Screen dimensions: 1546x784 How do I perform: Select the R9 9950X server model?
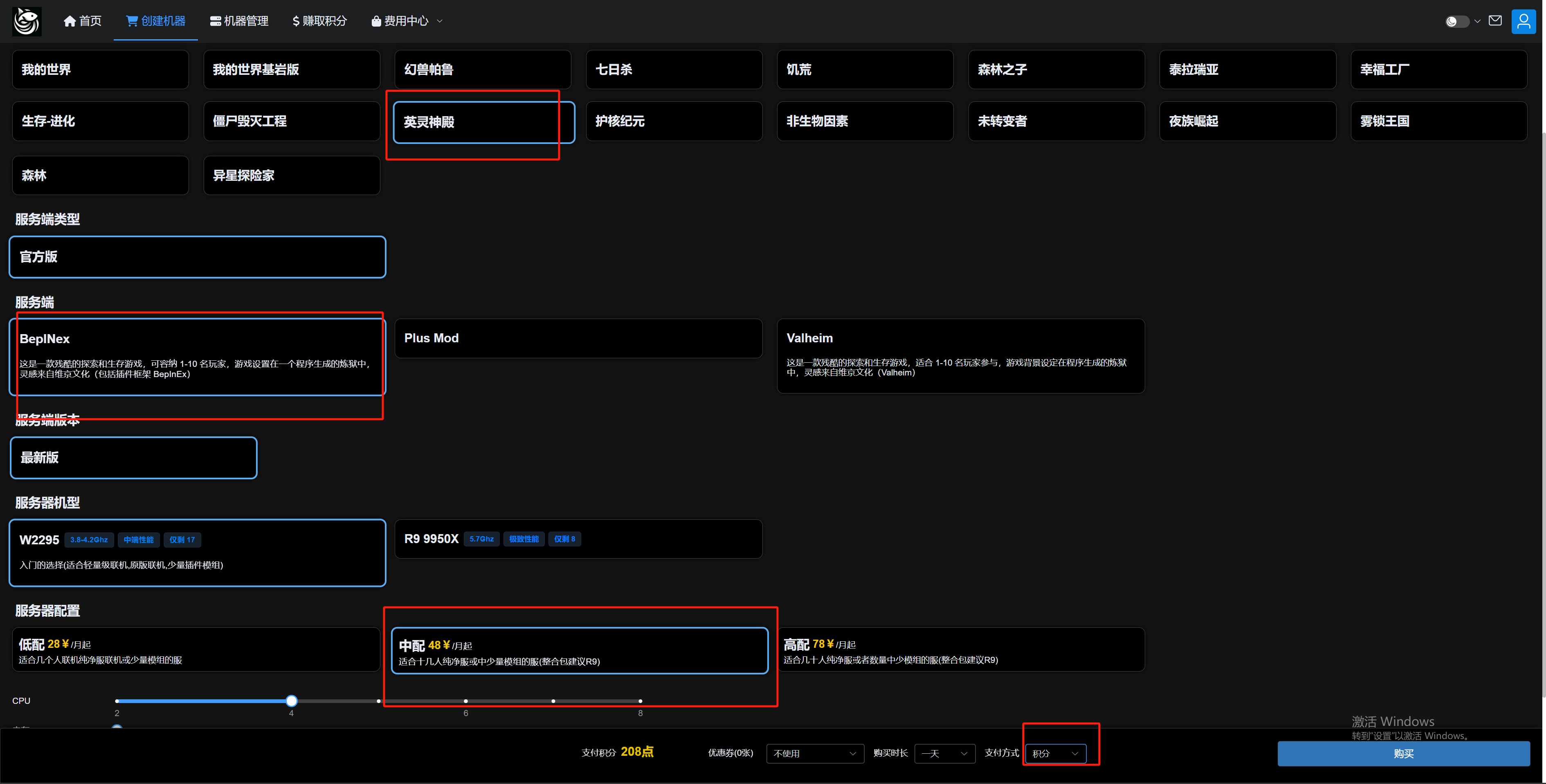click(578, 539)
